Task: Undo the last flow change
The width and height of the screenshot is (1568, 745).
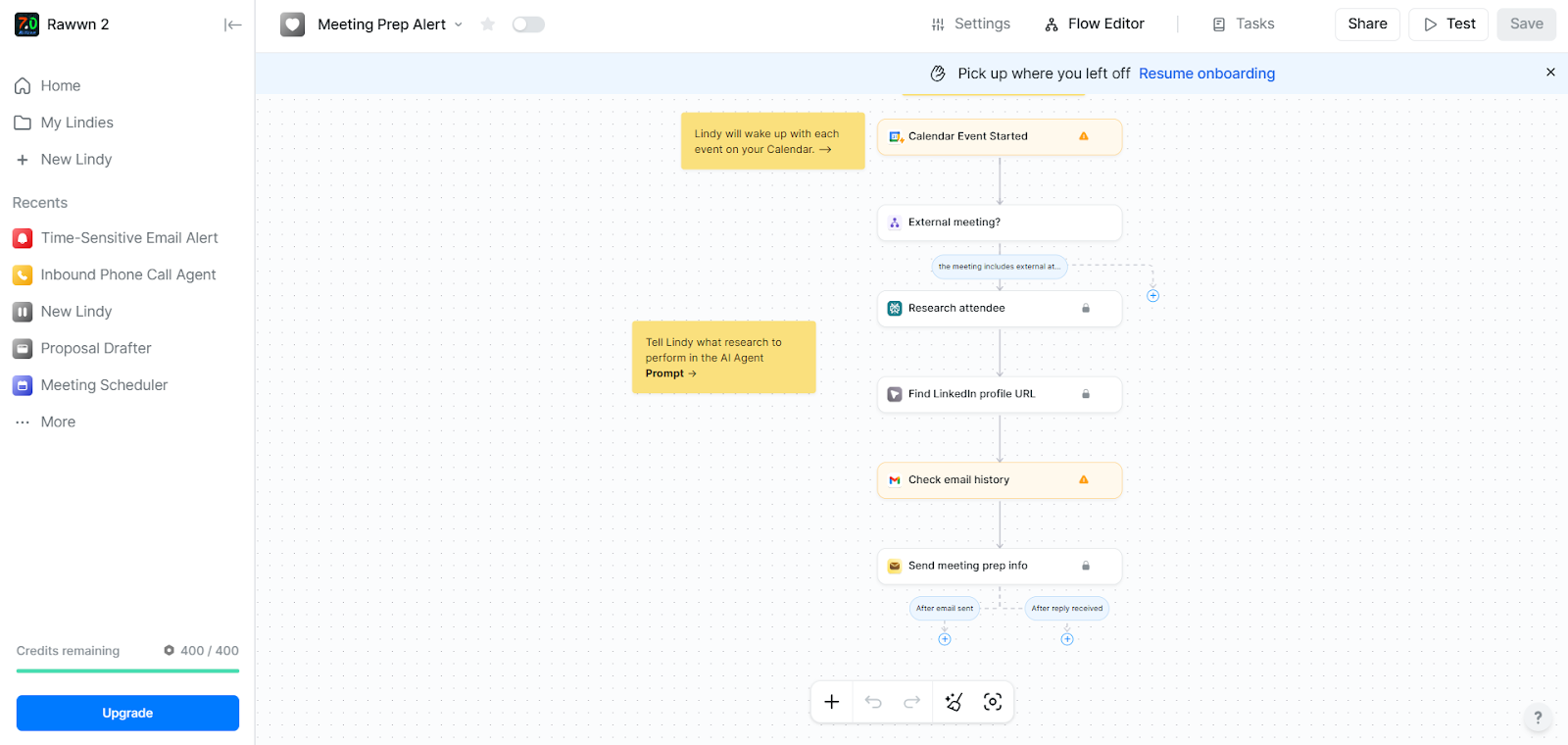Action: pos(873,702)
